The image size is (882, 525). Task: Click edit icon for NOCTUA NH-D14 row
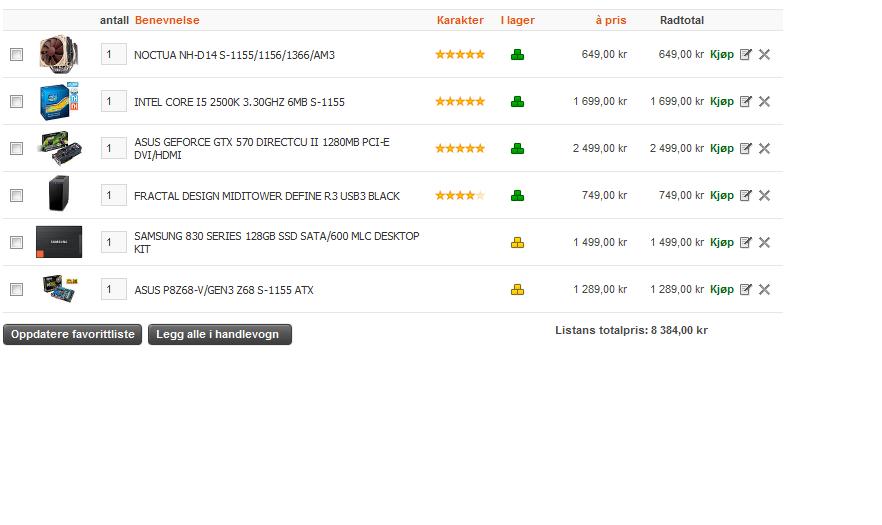click(745, 55)
